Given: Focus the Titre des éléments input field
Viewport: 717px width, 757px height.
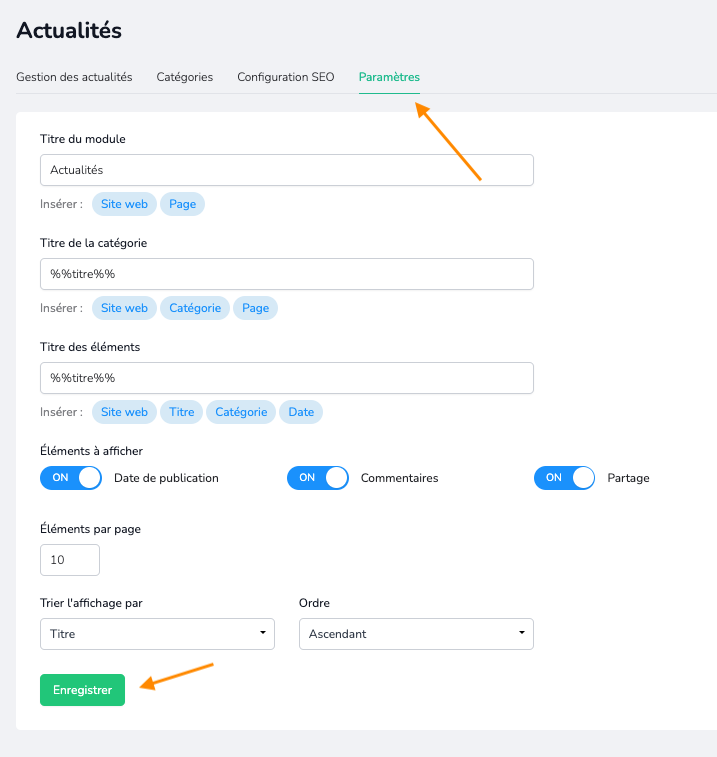Looking at the screenshot, I should pos(287,378).
